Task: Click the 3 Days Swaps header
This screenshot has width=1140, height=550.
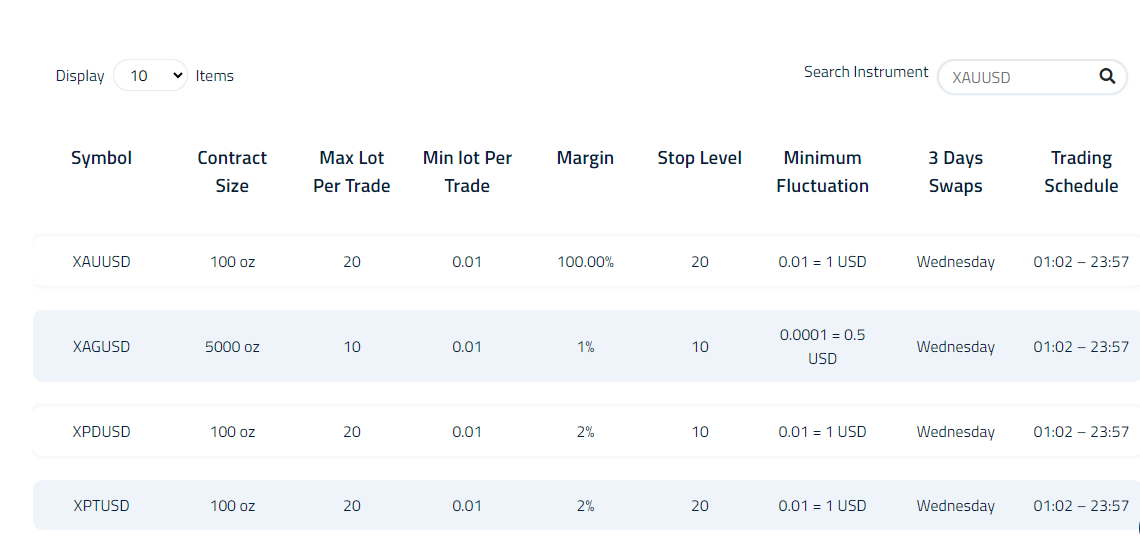Action: (955, 172)
